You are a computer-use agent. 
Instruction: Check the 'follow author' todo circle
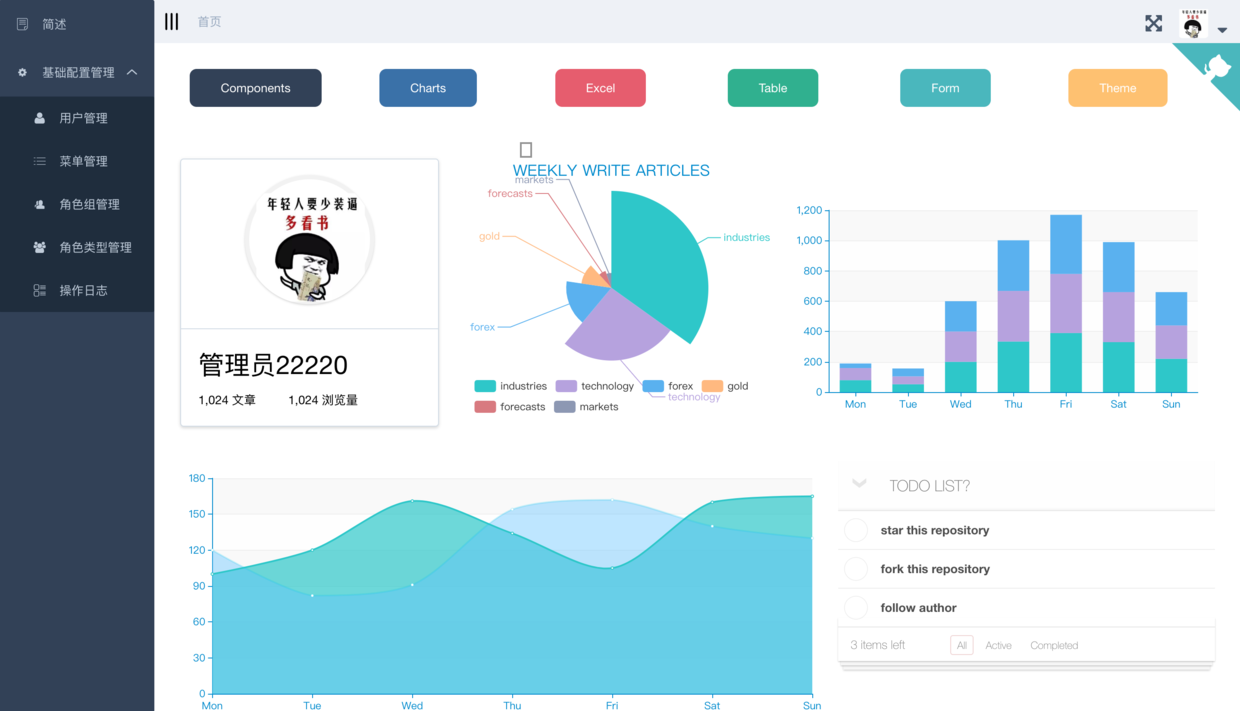click(x=856, y=607)
